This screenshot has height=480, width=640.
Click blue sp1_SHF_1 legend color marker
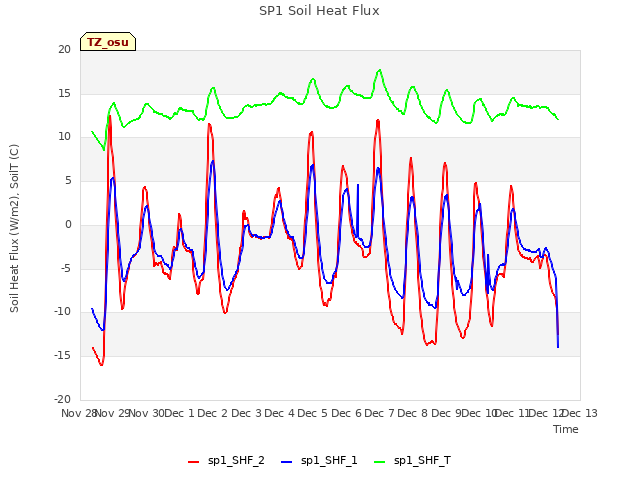287,462
